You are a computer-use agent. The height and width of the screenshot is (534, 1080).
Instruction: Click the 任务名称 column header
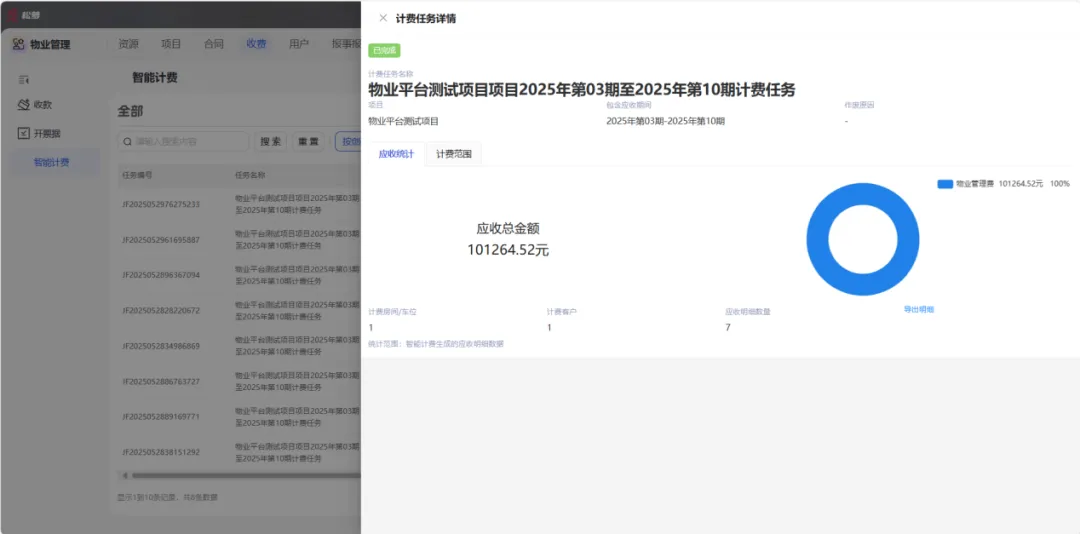pos(250,175)
